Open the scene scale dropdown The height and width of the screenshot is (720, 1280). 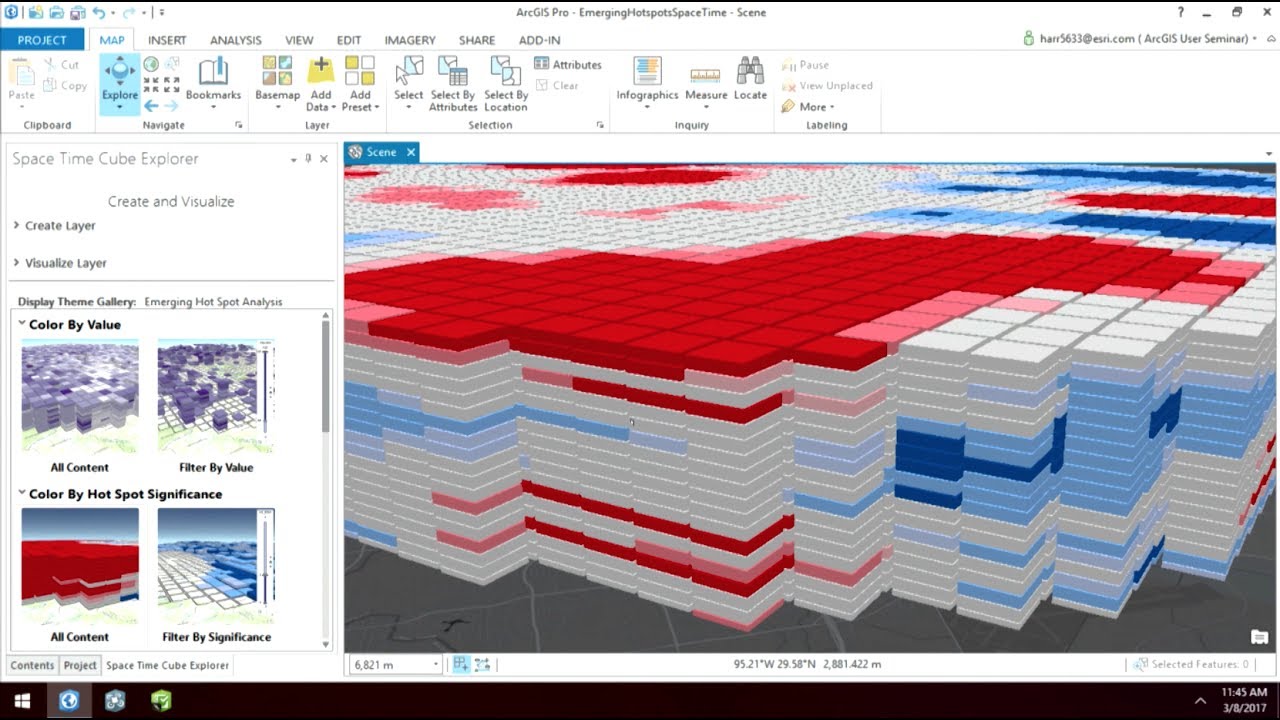(436, 664)
